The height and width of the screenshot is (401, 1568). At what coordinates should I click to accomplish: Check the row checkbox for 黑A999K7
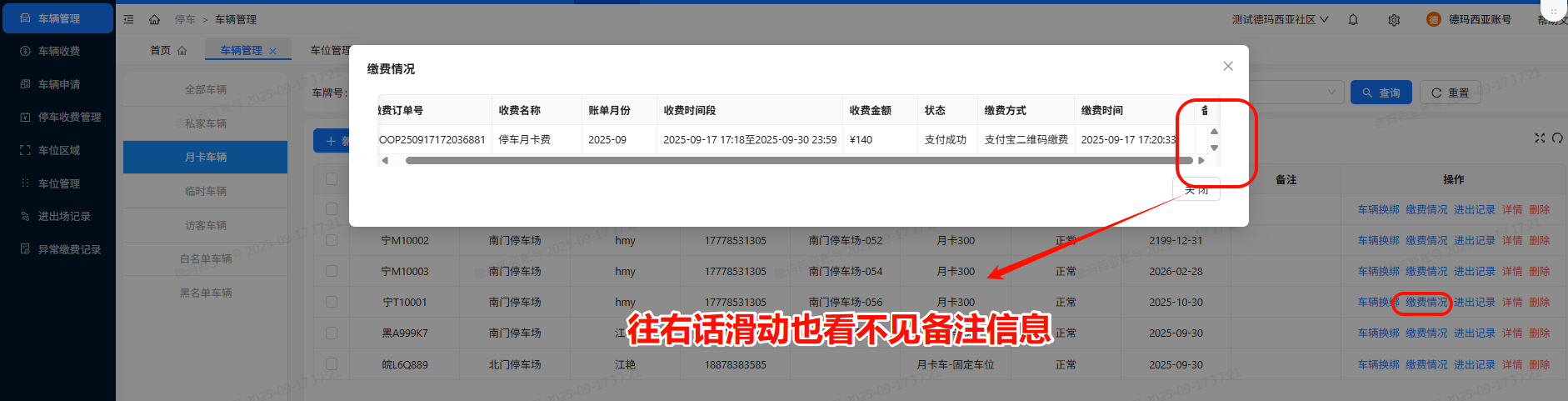click(x=332, y=333)
